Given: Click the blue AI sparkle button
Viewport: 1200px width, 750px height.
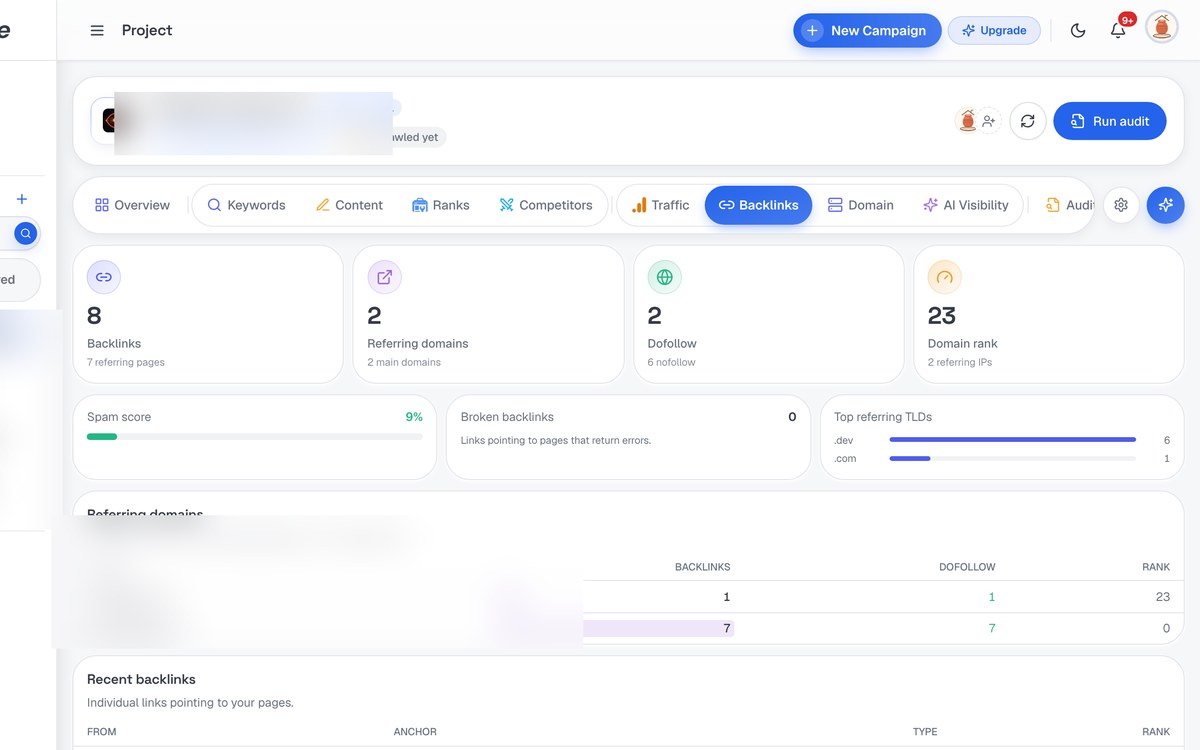Looking at the screenshot, I should point(1166,205).
